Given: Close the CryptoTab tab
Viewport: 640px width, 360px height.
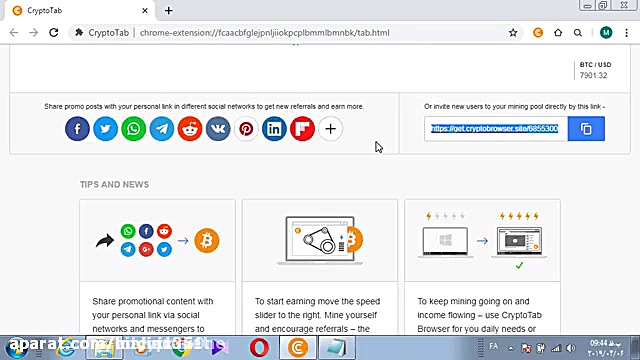Looking at the screenshot, I should (x=145, y=11).
